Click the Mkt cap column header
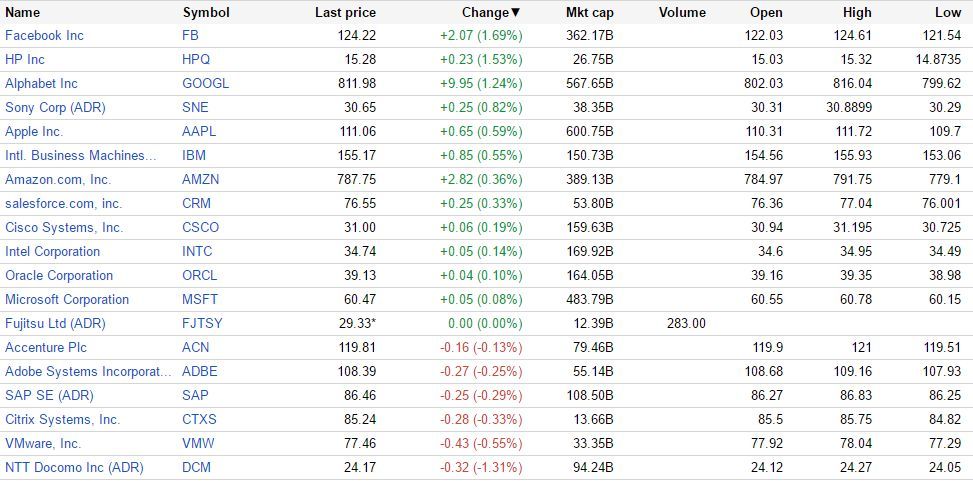Screen dimensions: 973x481 click(x=589, y=13)
